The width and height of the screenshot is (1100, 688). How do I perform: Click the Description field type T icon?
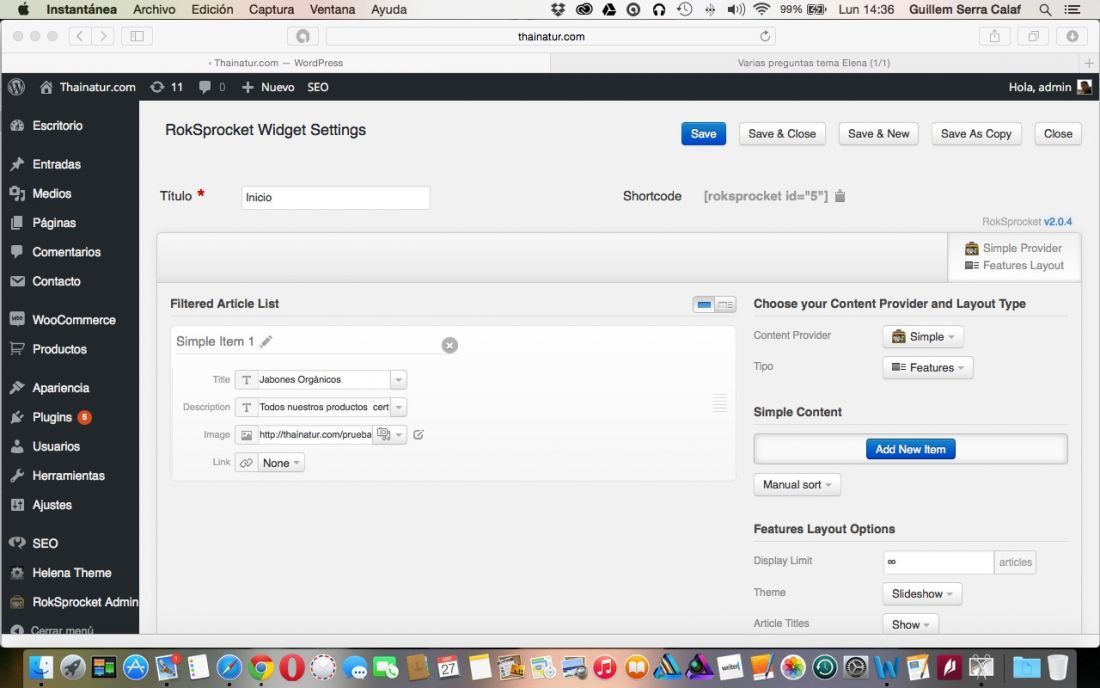click(x=246, y=407)
